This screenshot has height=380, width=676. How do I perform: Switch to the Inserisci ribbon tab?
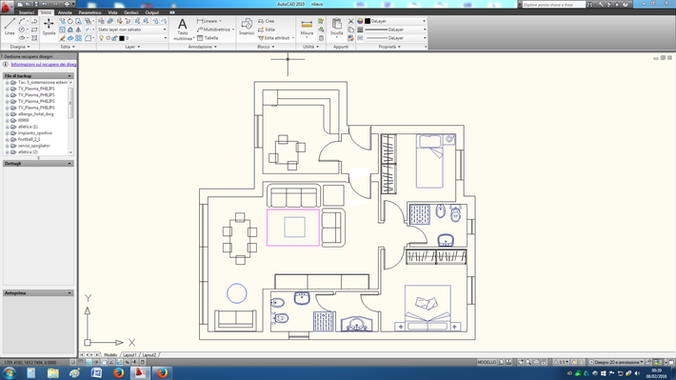click(26, 13)
